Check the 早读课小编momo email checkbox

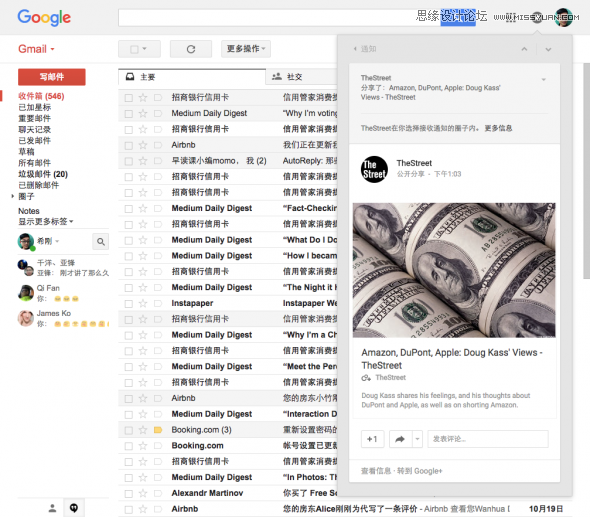click(129, 161)
